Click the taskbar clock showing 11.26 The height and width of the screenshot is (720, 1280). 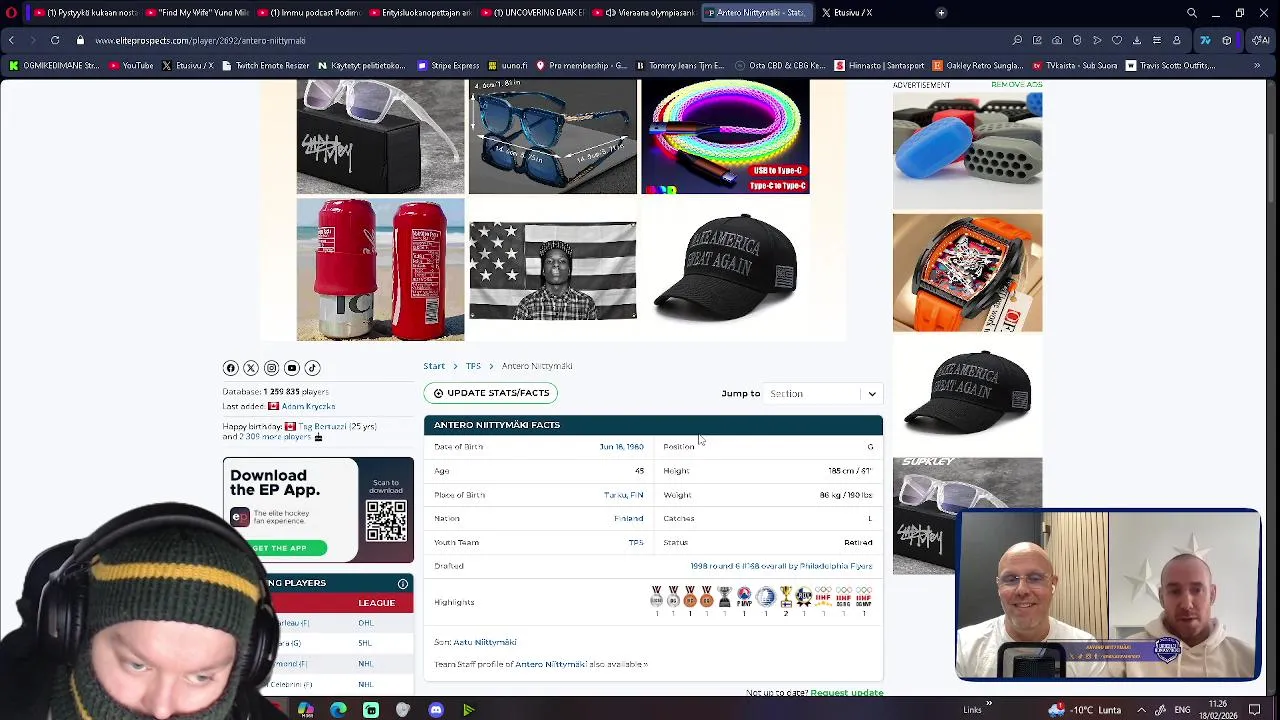[1219, 710]
